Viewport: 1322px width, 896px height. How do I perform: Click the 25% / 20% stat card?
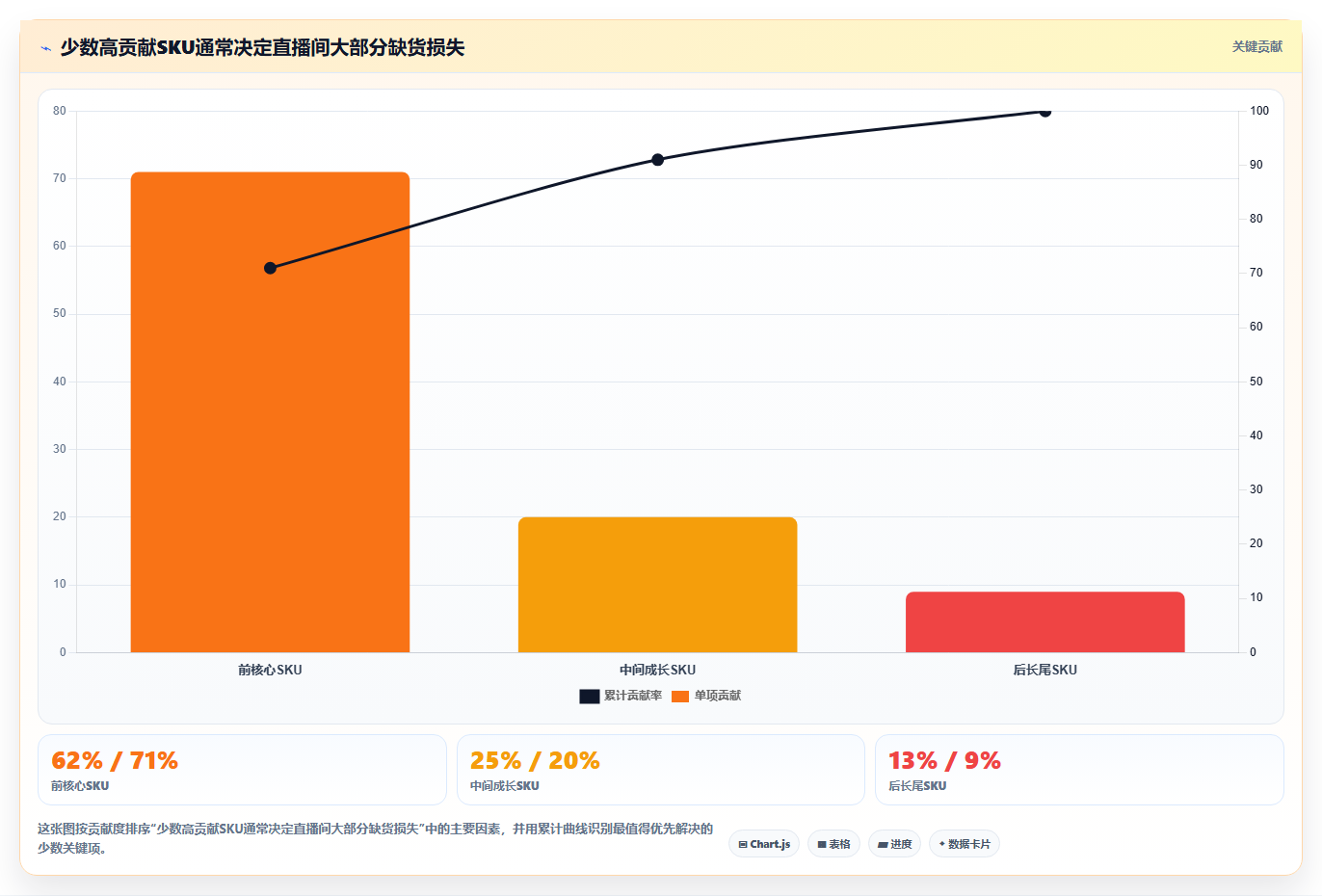[660, 770]
